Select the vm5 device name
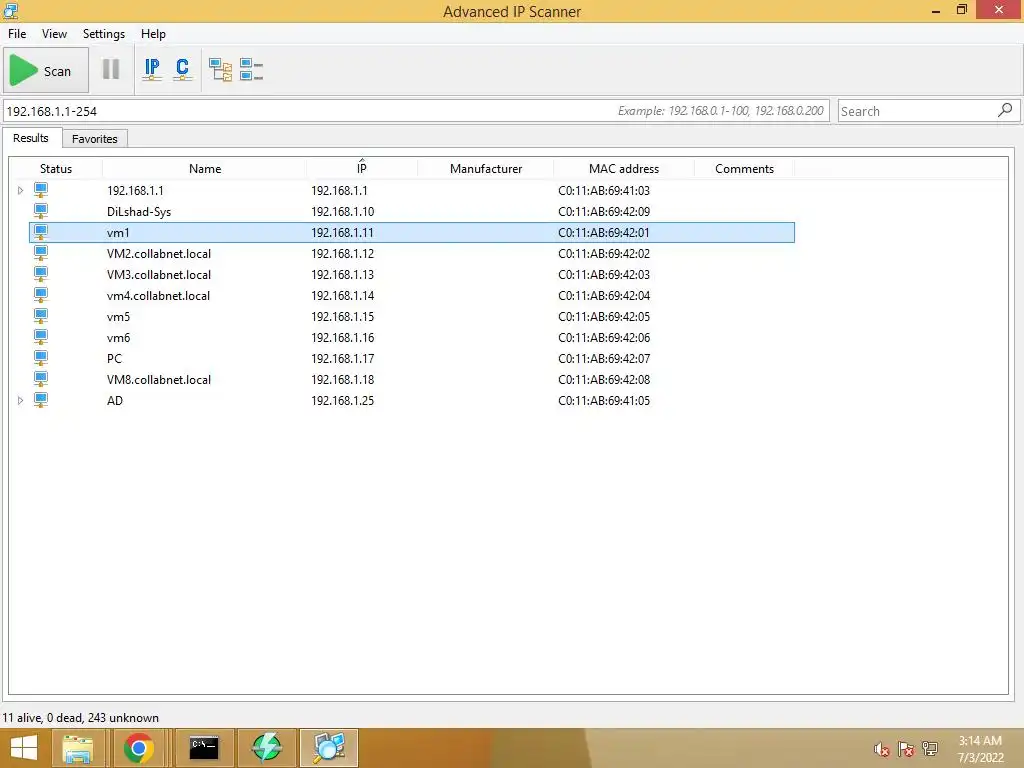 [x=118, y=317]
